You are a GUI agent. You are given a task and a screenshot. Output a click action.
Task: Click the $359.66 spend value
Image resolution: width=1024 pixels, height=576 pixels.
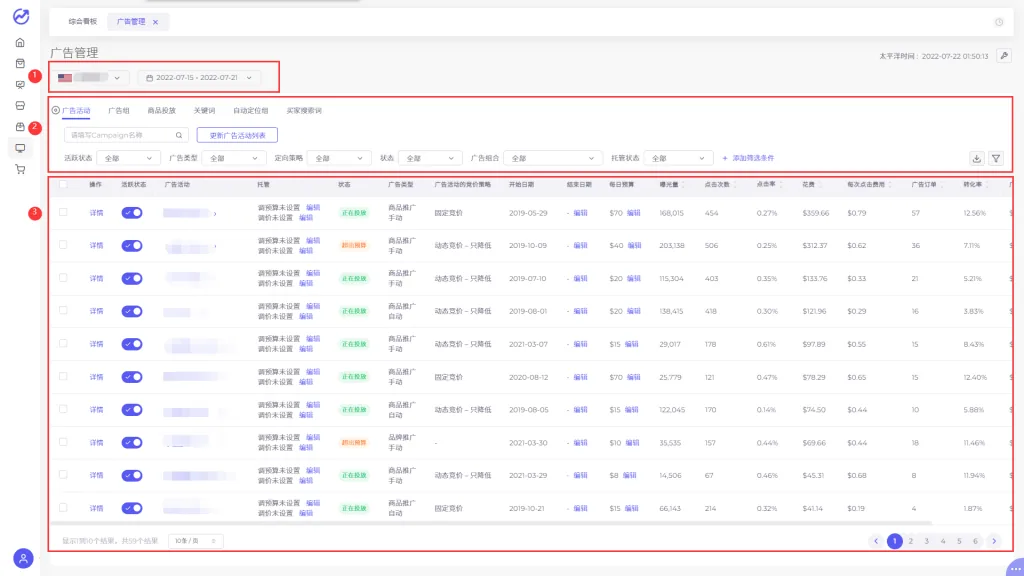[x=816, y=213]
